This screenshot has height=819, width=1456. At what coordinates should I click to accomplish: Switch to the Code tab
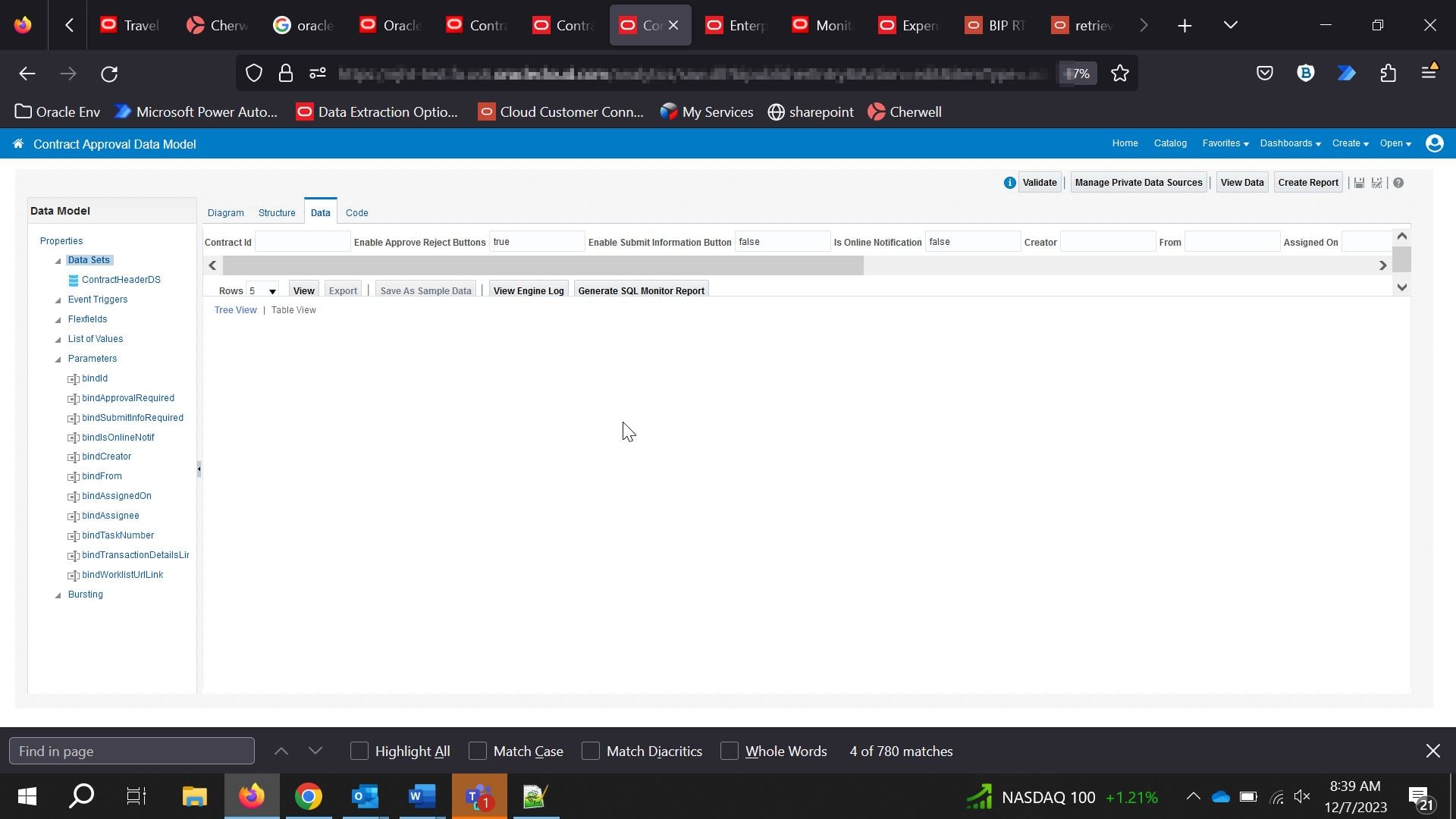click(356, 212)
